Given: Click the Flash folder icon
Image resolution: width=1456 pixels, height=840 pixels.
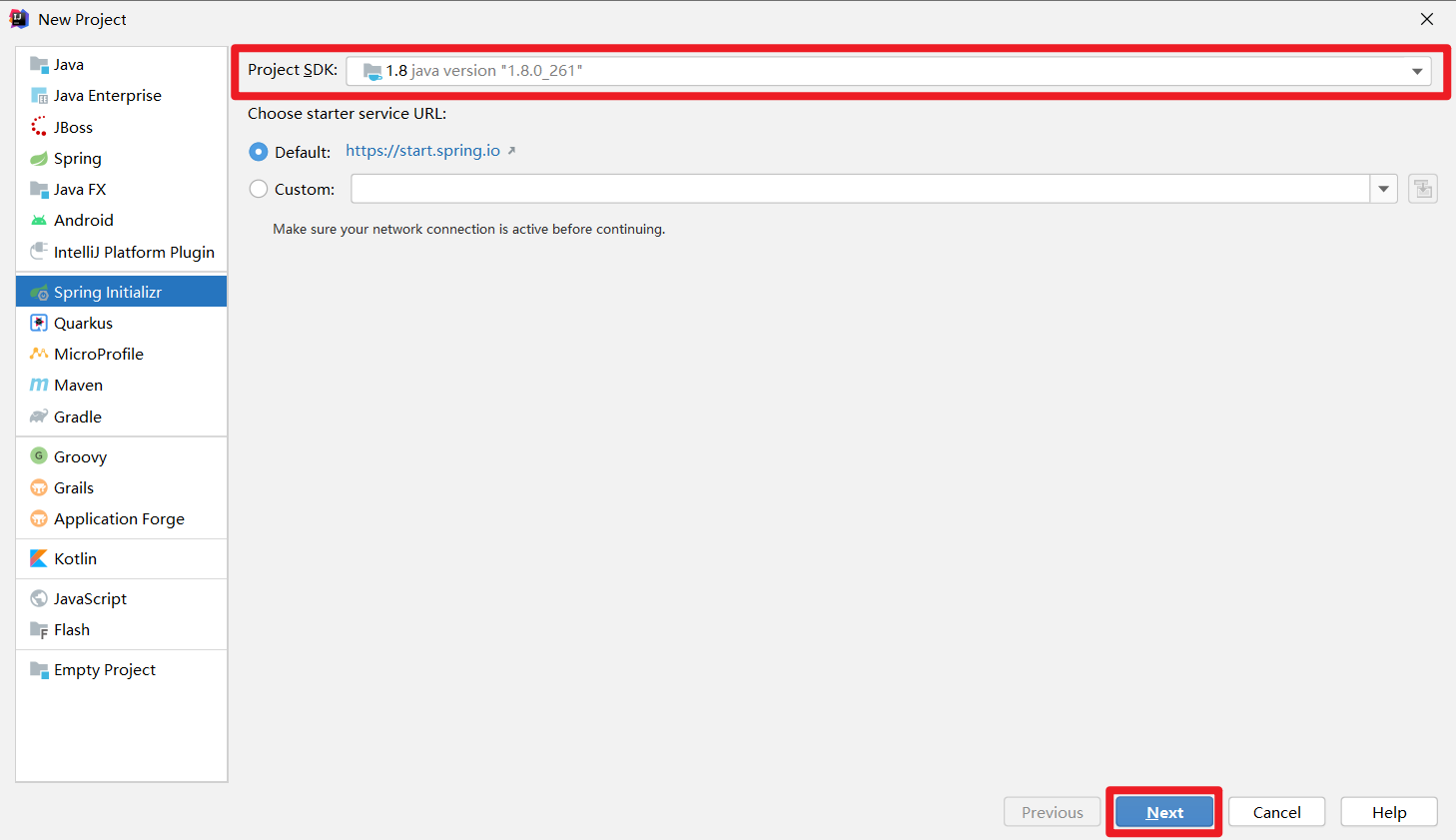Looking at the screenshot, I should point(39,629).
